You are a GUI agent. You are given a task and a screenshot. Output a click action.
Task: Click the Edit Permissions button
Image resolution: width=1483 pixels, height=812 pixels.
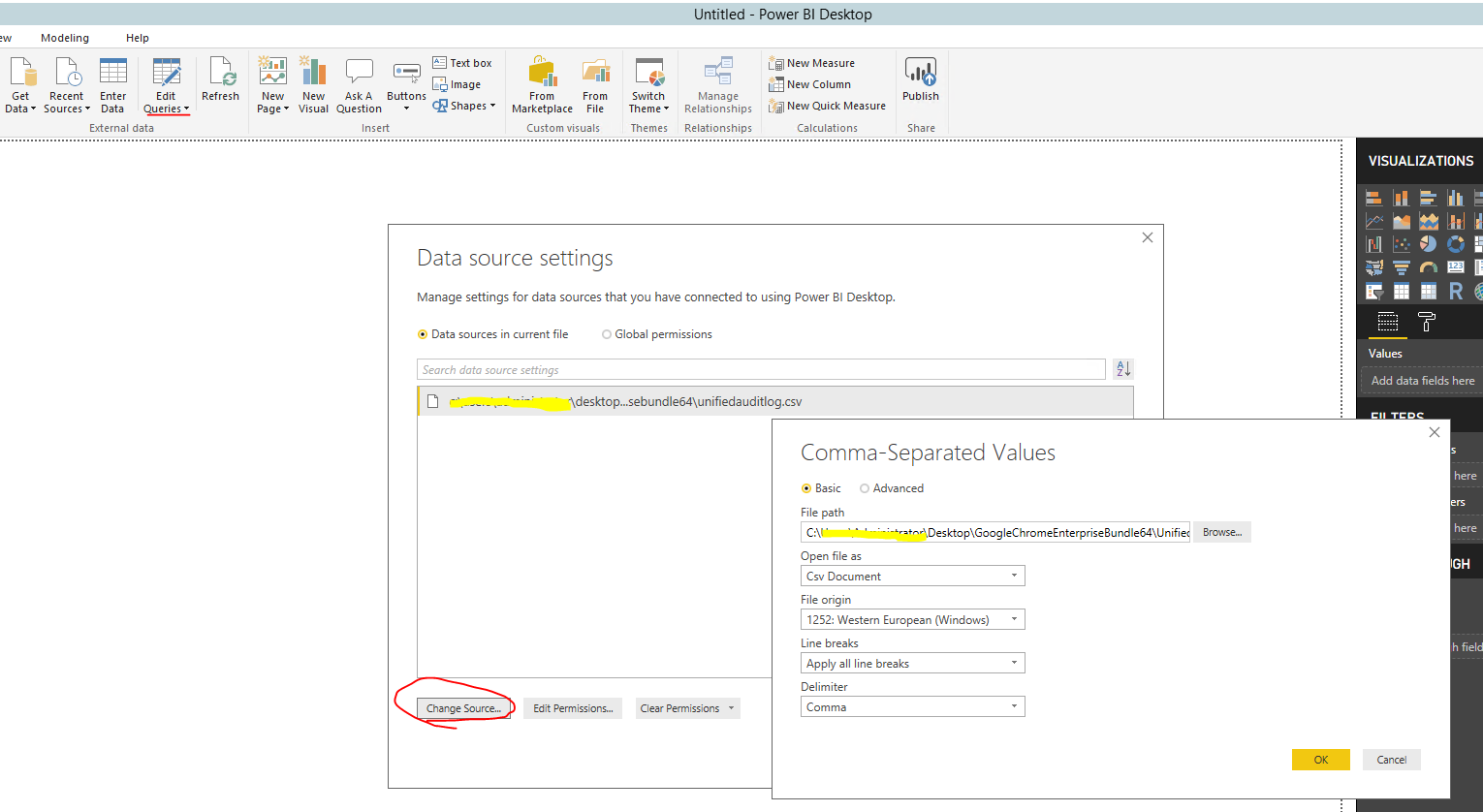tap(573, 708)
